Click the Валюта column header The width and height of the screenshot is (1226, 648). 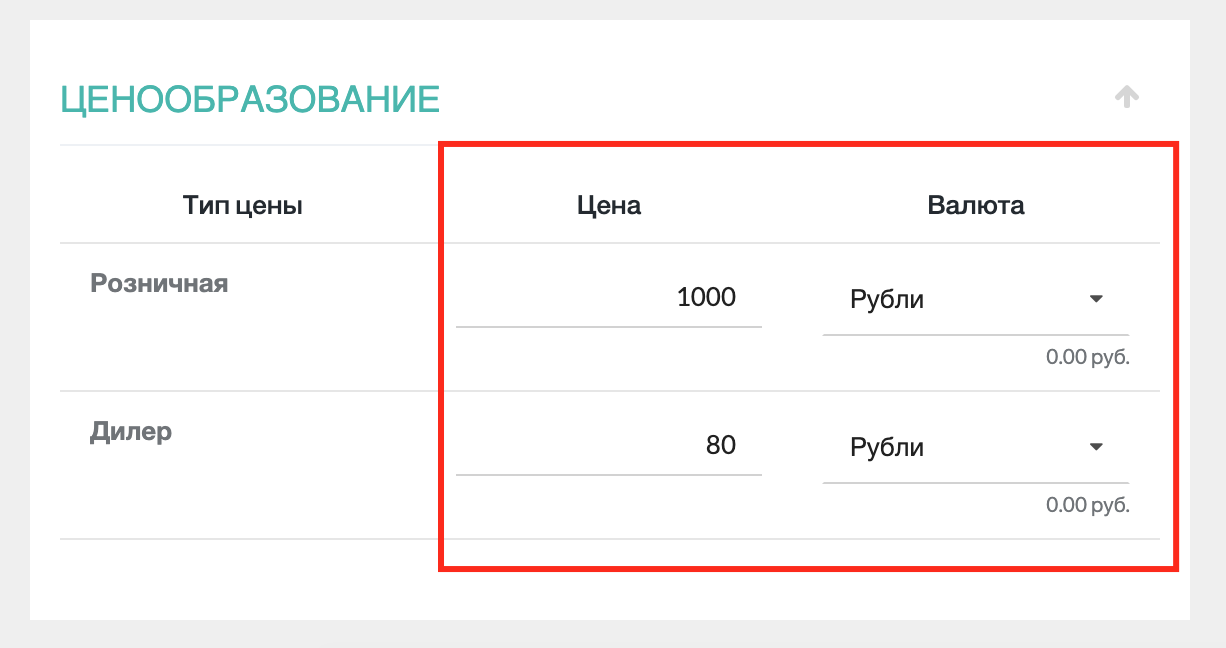coord(976,206)
